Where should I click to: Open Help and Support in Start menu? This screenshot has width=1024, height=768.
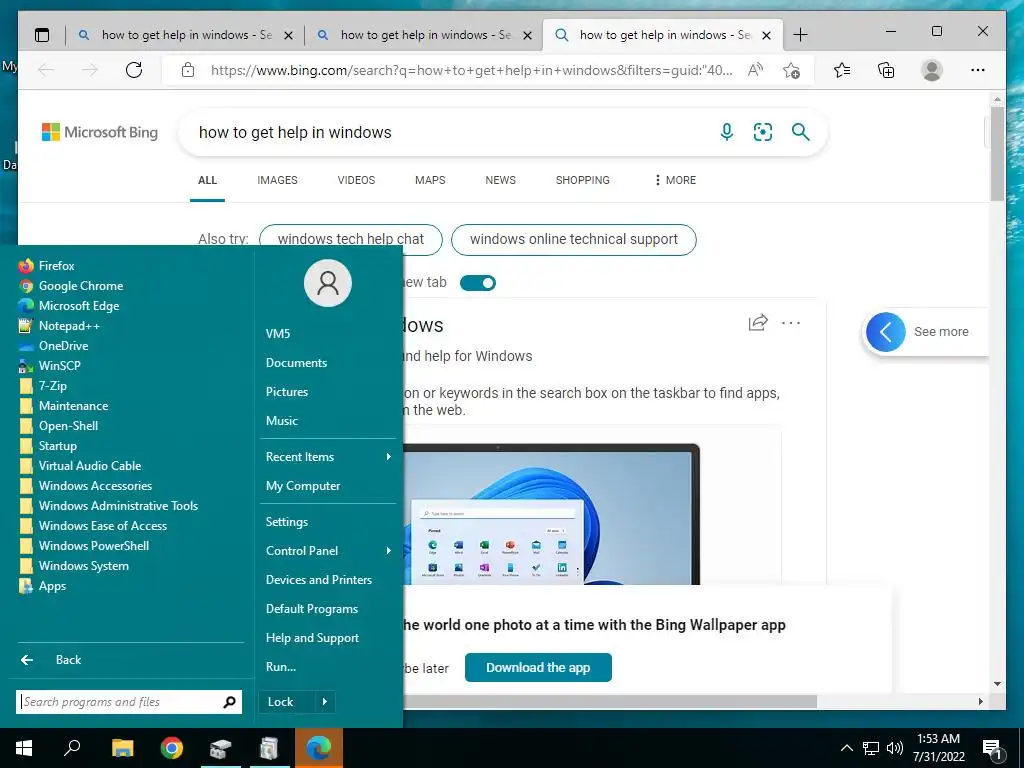312,638
